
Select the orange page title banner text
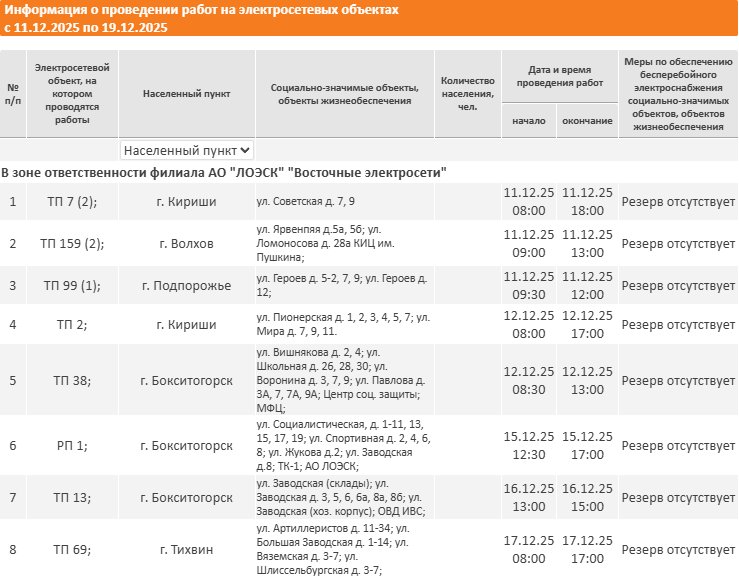coord(201,18)
